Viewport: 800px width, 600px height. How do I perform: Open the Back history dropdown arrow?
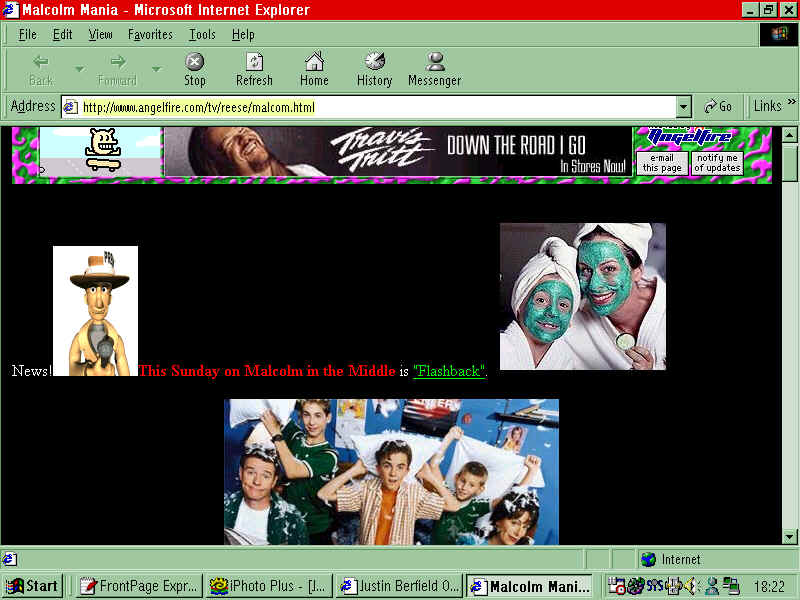click(80, 69)
